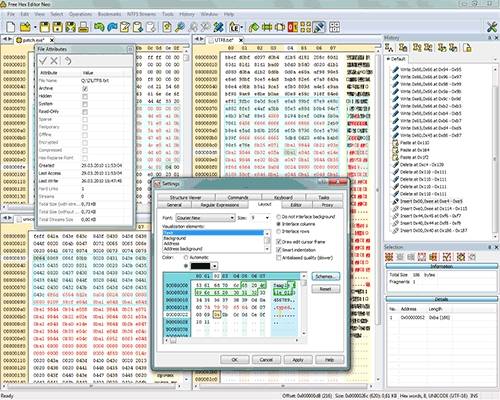Image resolution: width=500 pixels, height=400 pixels.
Task: Enable the Antialiased quality checkbox
Action: tap(279, 258)
